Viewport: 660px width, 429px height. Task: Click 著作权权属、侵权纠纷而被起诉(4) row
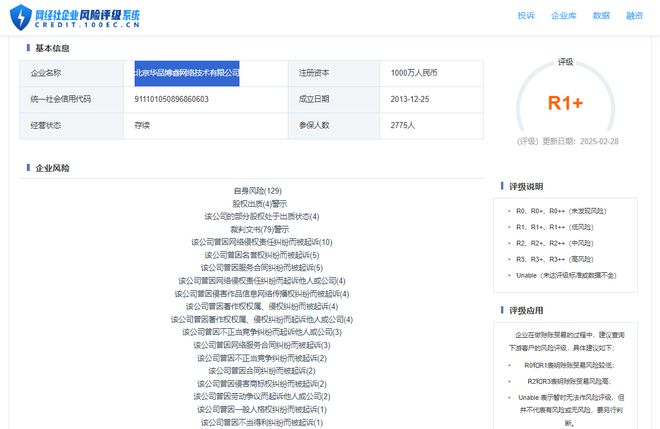(x=262, y=306)
